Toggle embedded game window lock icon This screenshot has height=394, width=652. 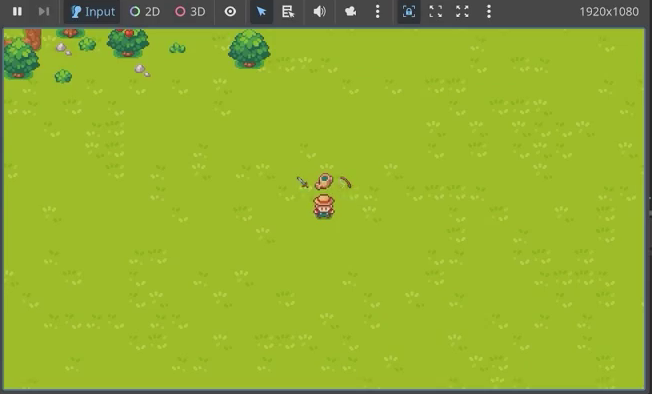tap(409, 12)
